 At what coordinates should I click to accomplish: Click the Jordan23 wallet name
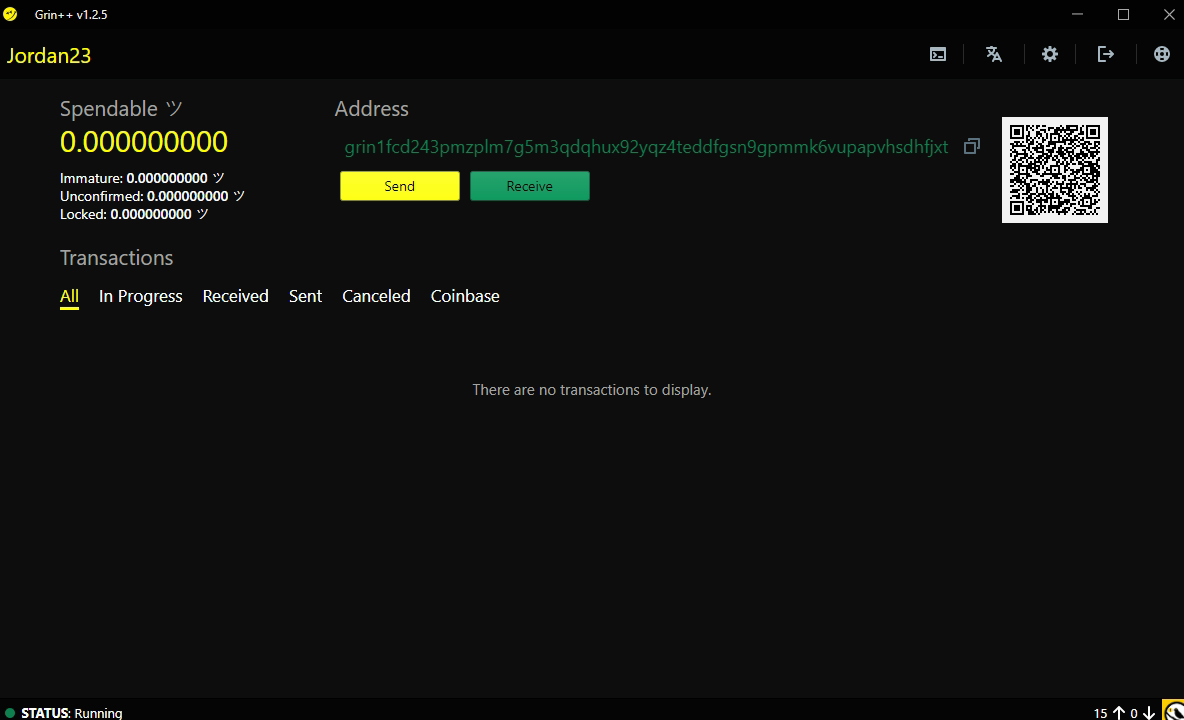point(49,56)
